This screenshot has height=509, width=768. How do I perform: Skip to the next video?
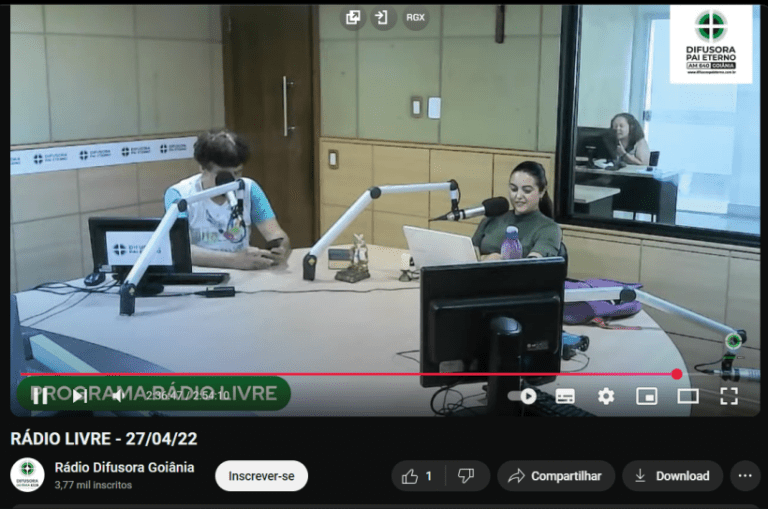79,395
